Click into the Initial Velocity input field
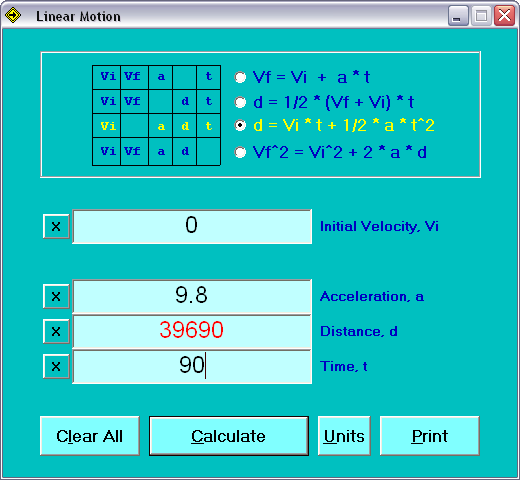The height and width of the screenshot is (480, 520). pyautogui.click(x=192, y=227)
